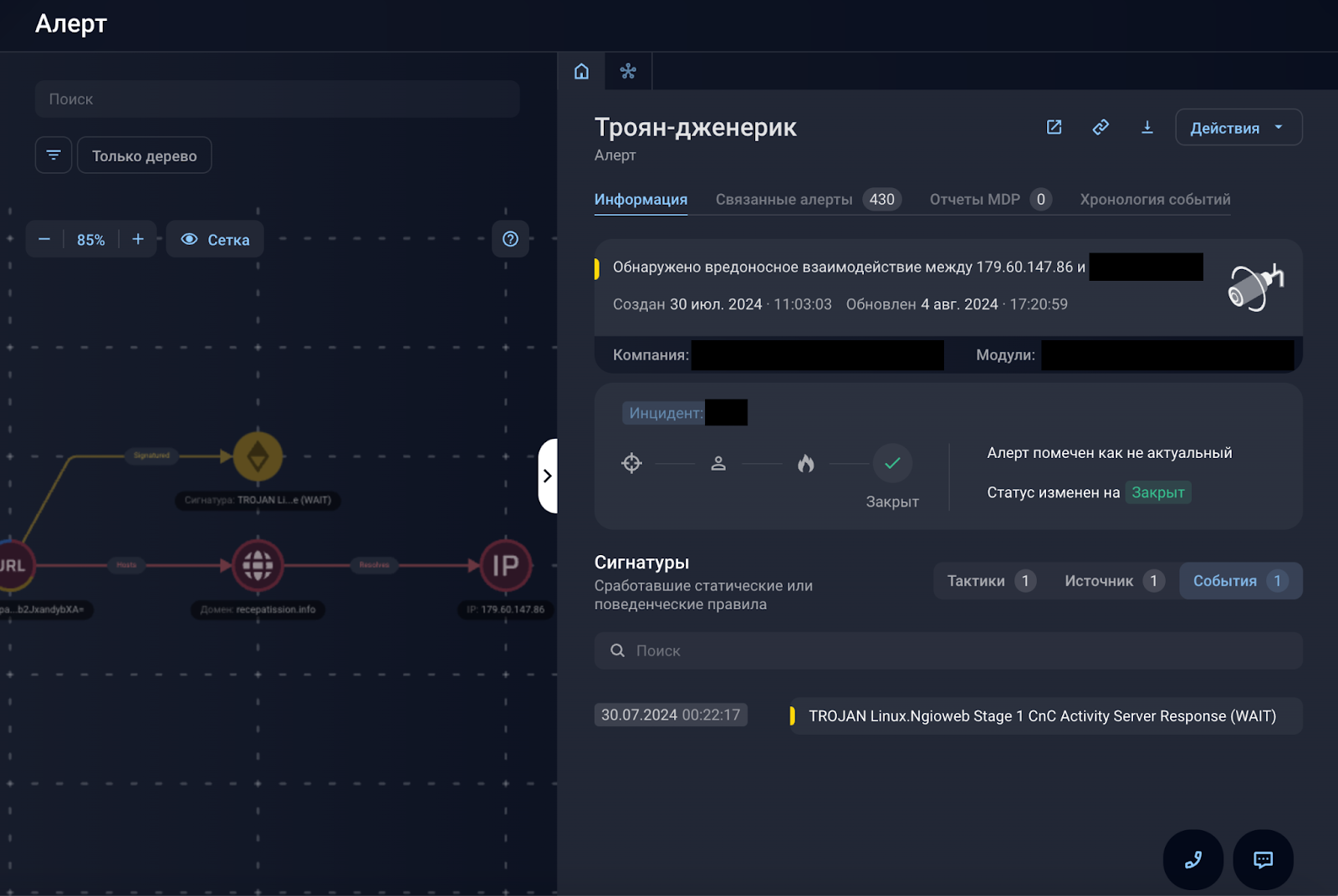Click the person assignment stage icon
This screenshot has height=896, width=1338.
(718, 463)
